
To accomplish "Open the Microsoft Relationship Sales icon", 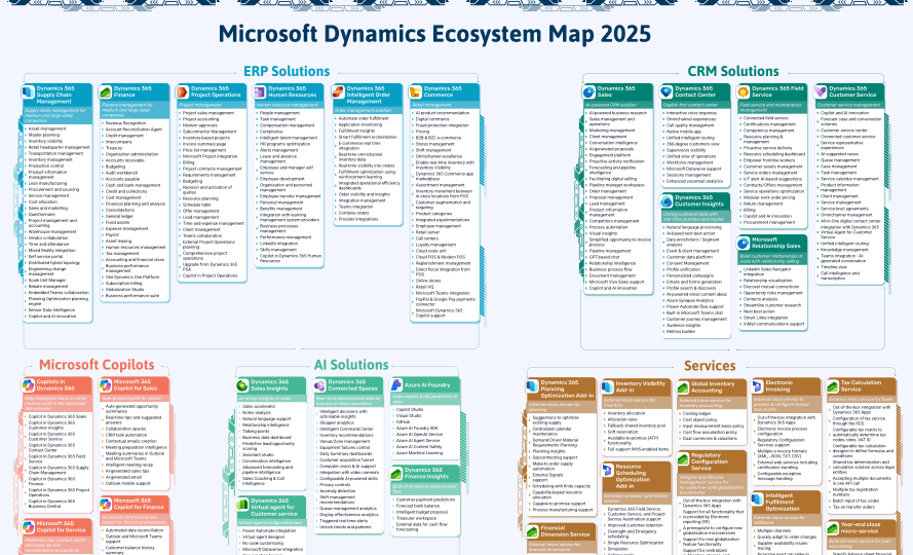I will point(743,243).
